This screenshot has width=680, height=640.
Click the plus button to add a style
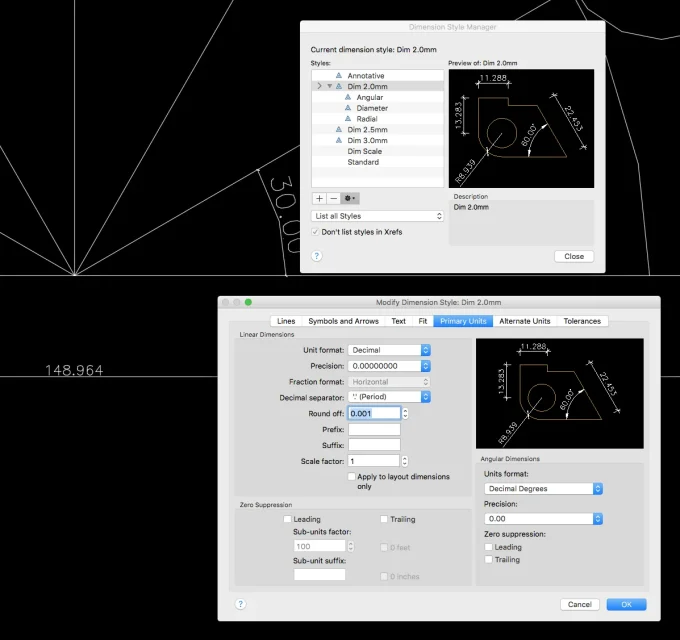point(319,199)
